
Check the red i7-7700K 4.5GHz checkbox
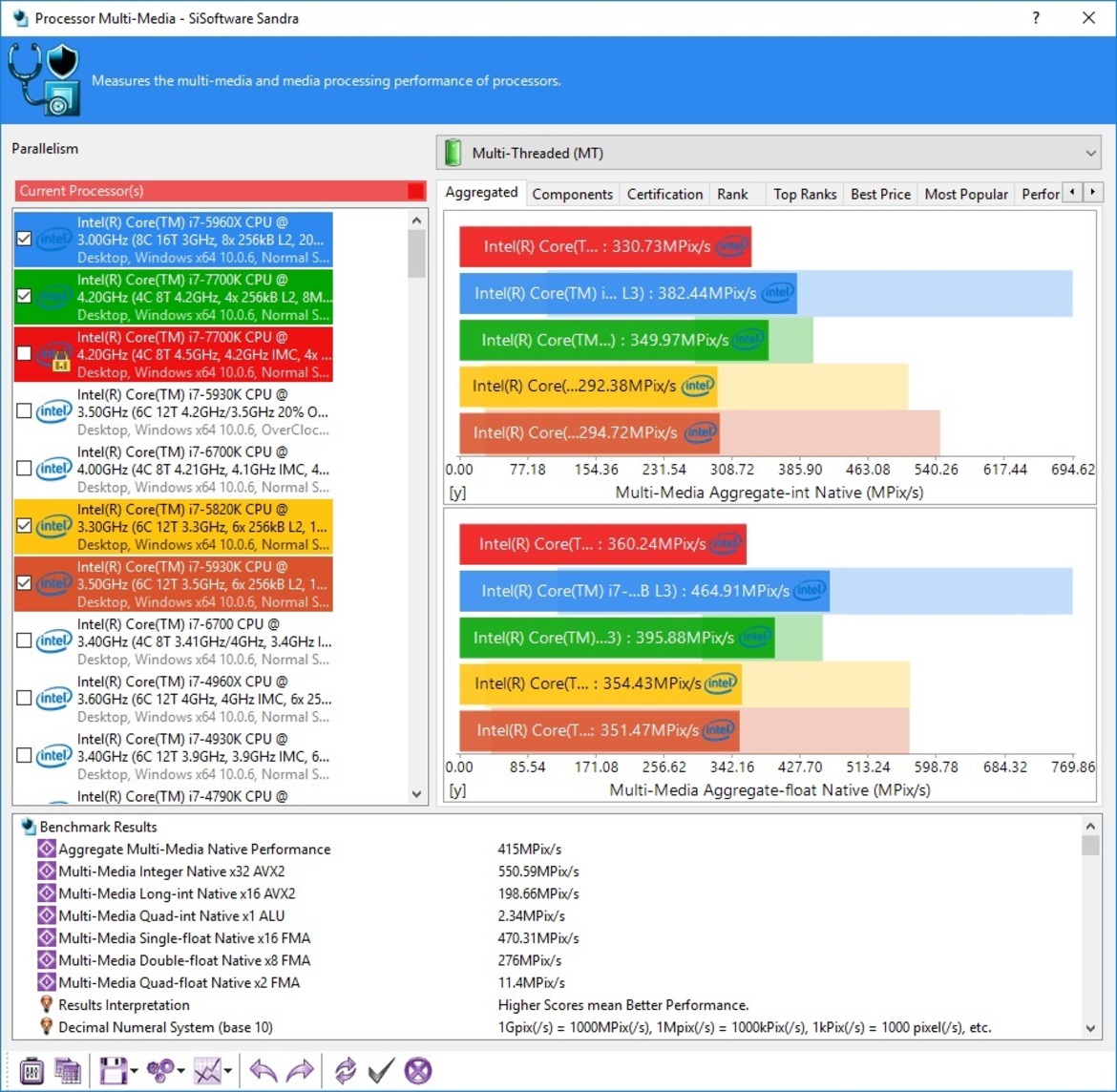[x=24, y=353]
